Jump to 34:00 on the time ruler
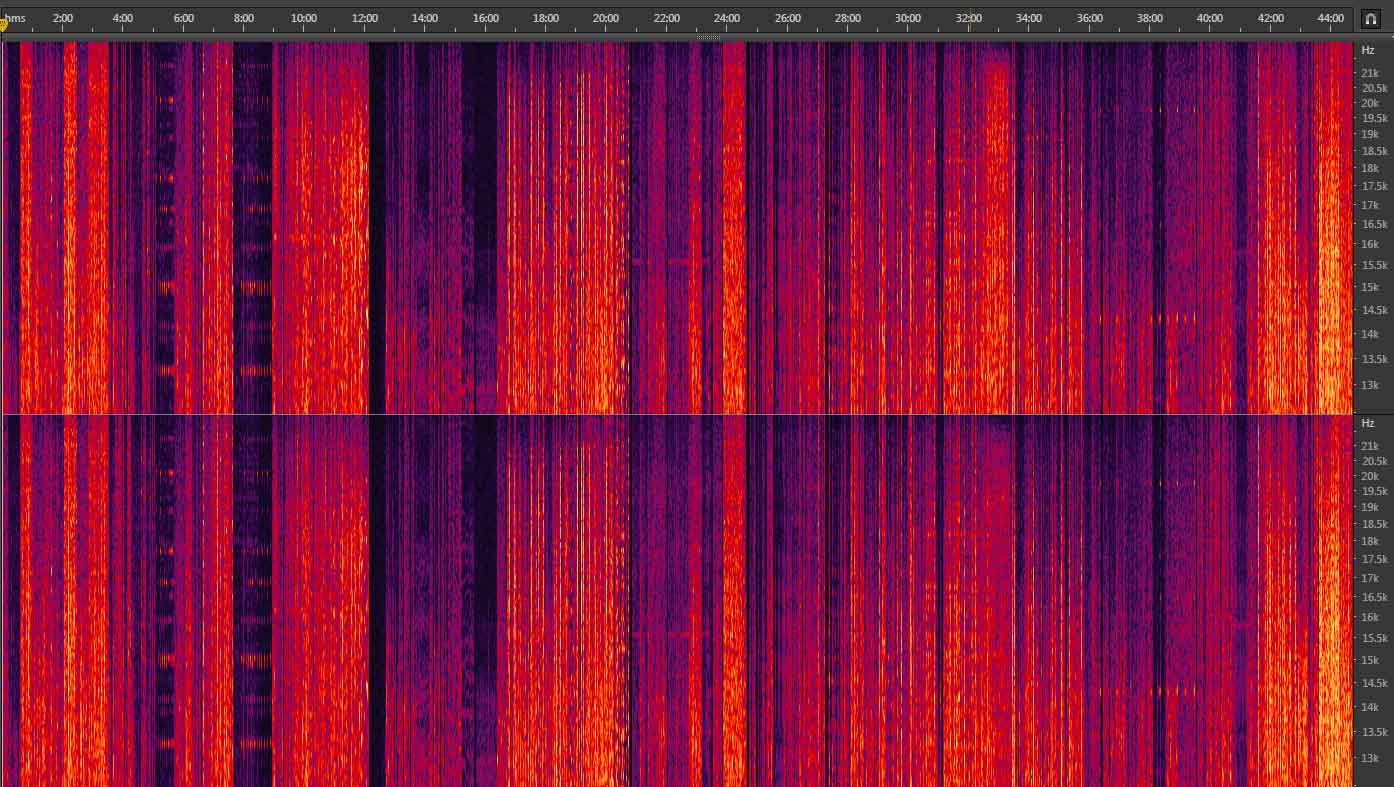 (x=1029, y=18)
